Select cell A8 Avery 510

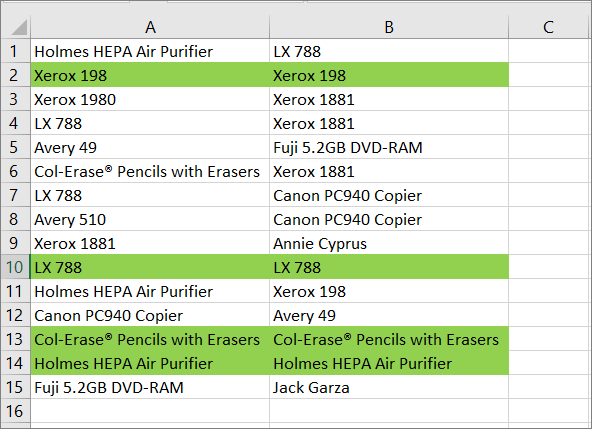[x=150, y=219]
